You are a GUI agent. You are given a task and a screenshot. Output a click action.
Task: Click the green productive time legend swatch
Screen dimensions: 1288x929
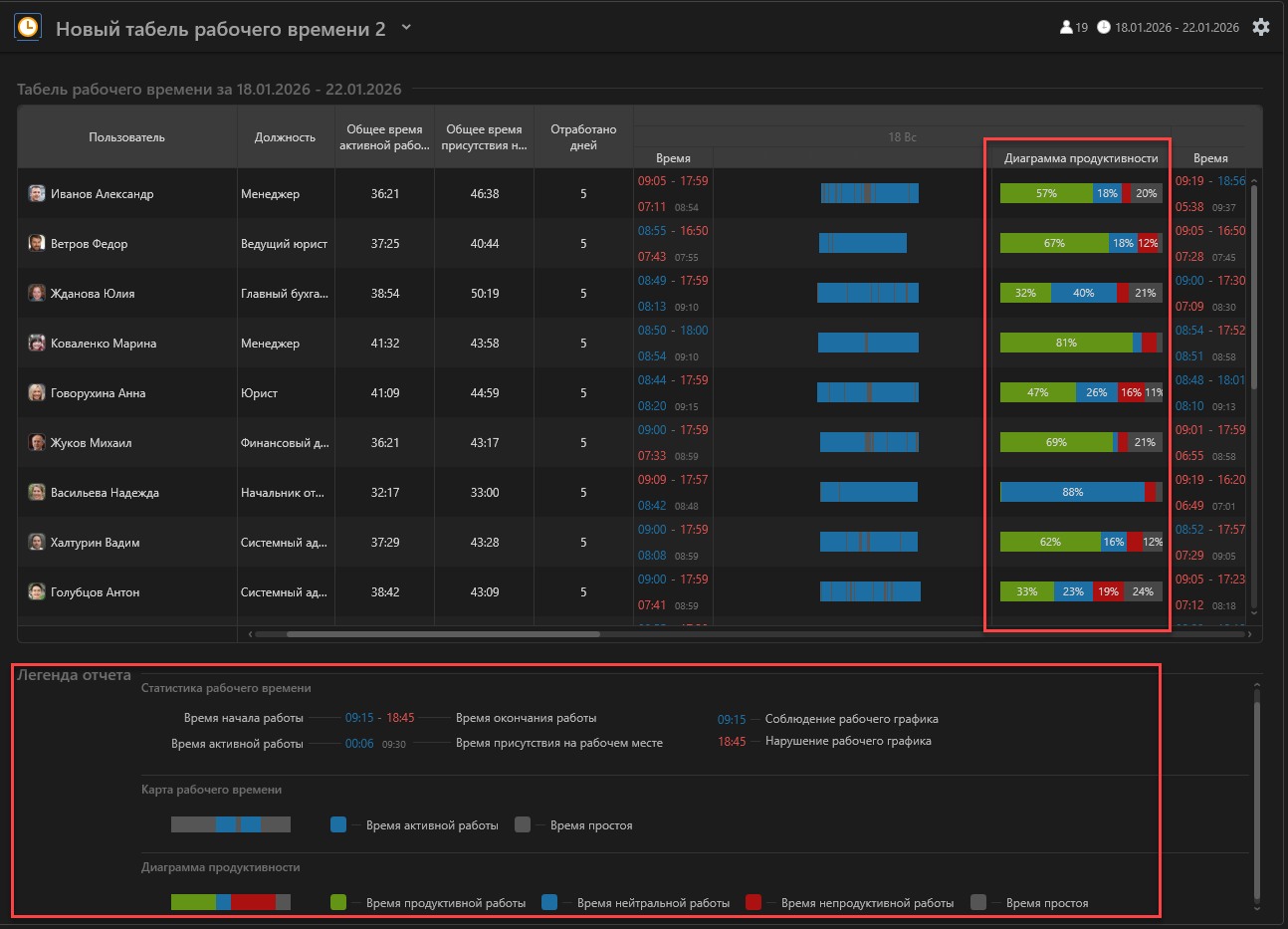tap(338, 902)
